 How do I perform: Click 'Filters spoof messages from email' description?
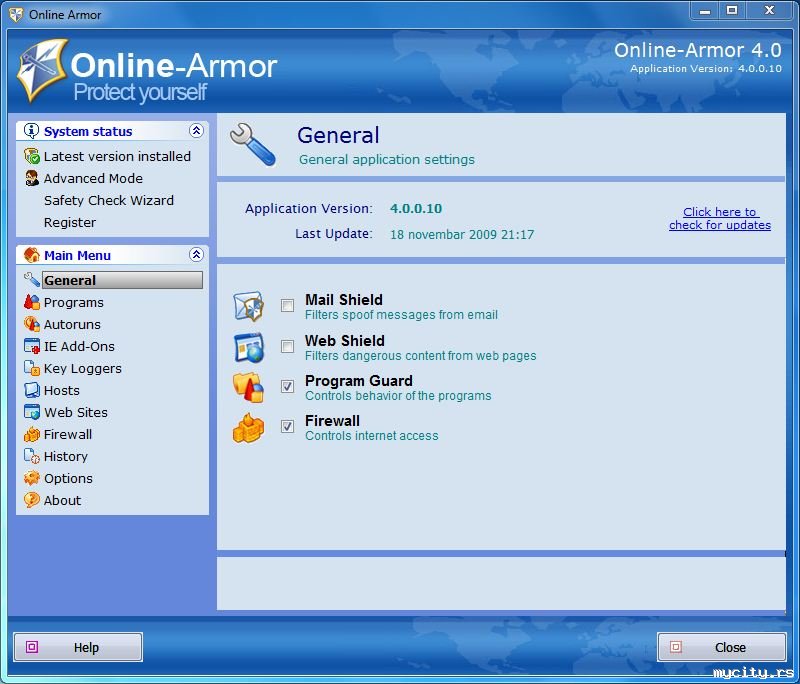pyautogui.click(x=402, y=315)
